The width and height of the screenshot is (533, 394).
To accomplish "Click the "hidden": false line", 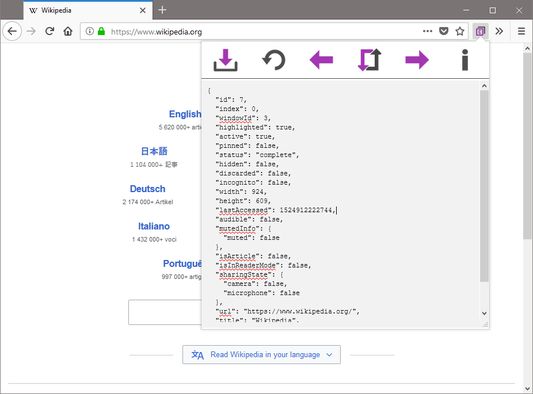I will tap(247, 164).
